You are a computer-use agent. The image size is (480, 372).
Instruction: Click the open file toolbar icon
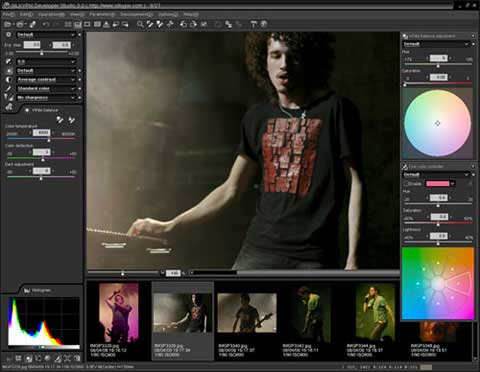[7, 24]
